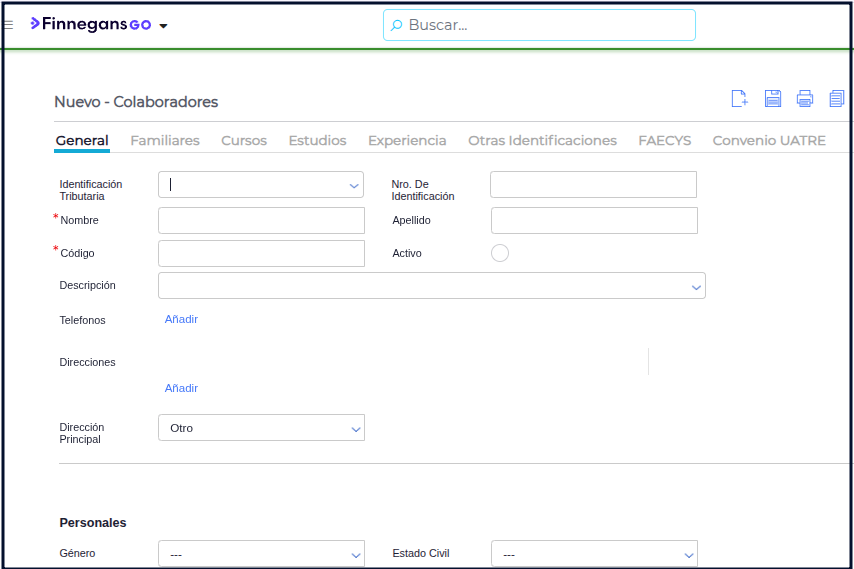This screenshot has width=854, height=569.
Task: Click the printer icon
Action: pyautogui.click(x=804, y=98)
